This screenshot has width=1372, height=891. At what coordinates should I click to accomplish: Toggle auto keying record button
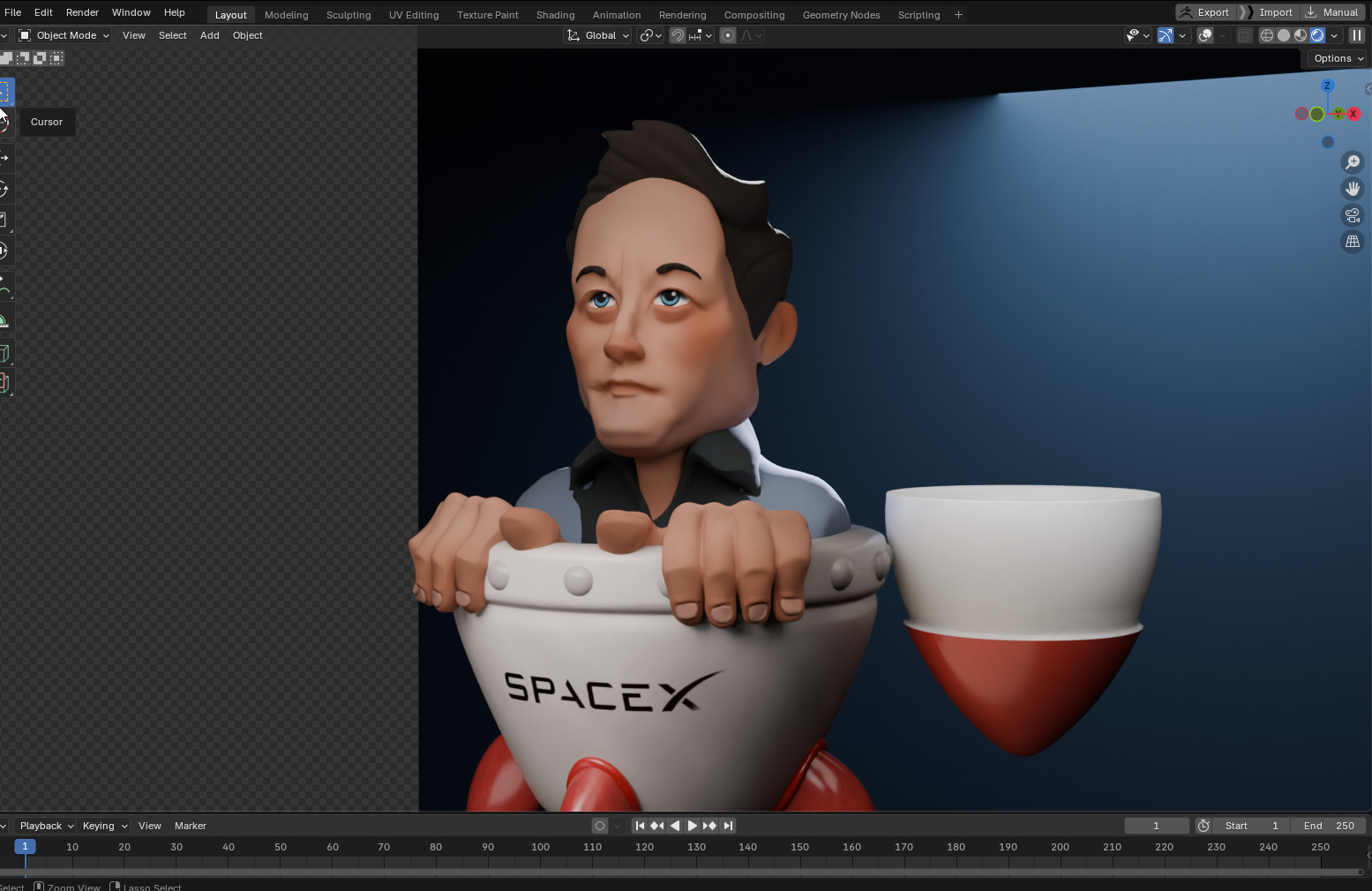[x=600, y=826]
